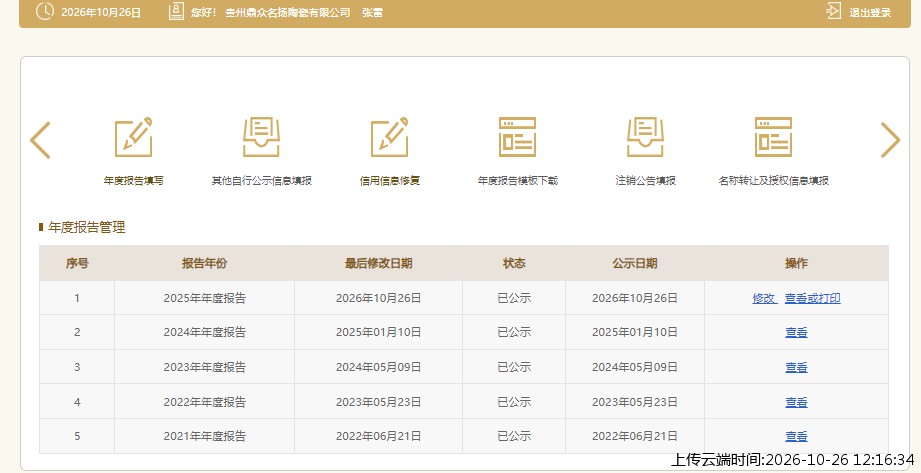Click the 公示日期 column header
921x473 pixels.
coord(635,263)
